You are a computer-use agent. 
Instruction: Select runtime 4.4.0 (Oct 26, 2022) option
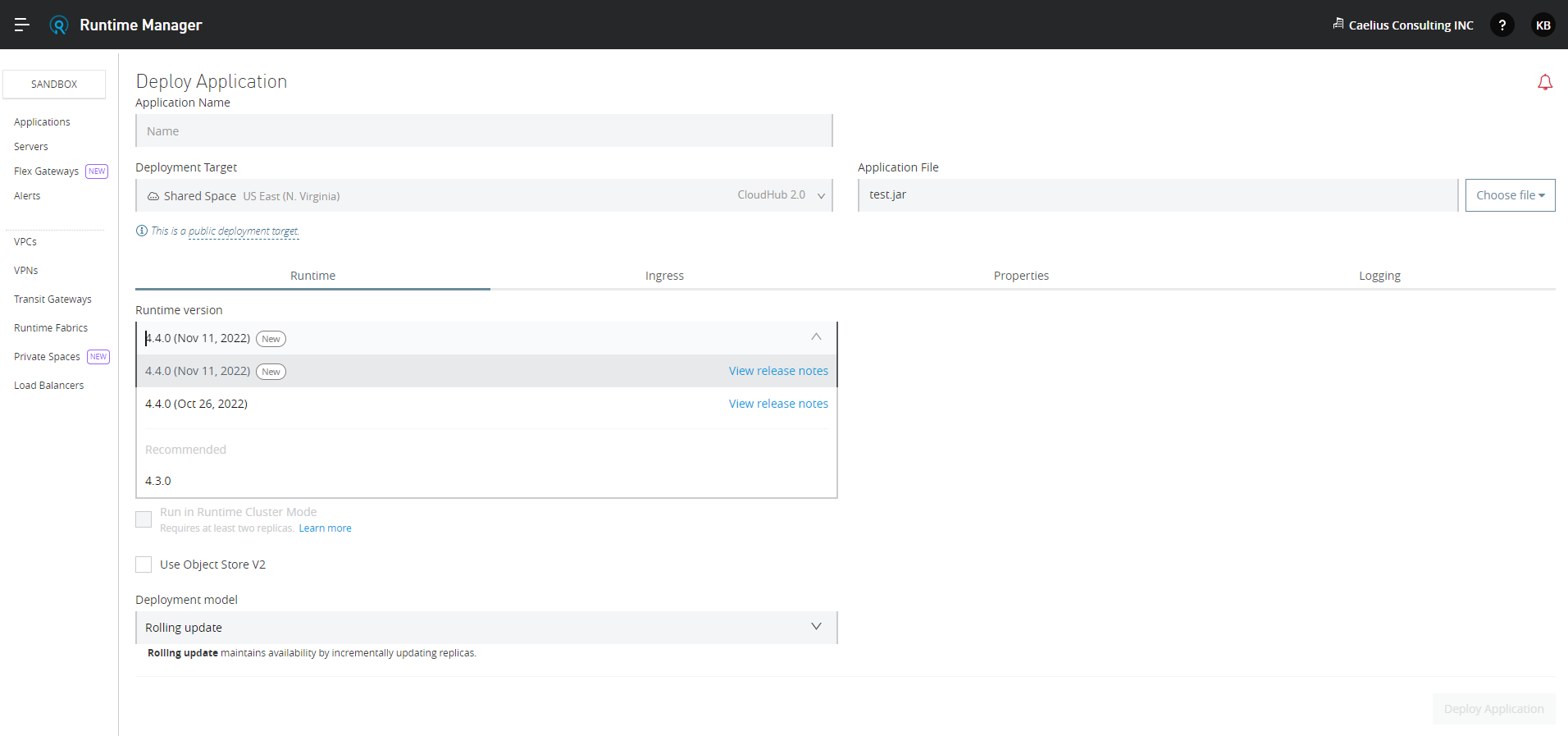(486, 404)
